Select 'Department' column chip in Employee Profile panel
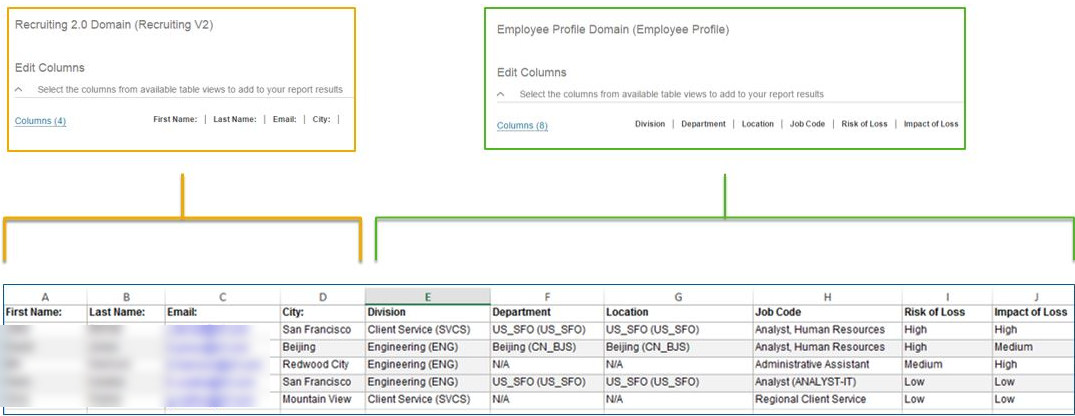Screen dimensions: 1075x416 [703, 124]
